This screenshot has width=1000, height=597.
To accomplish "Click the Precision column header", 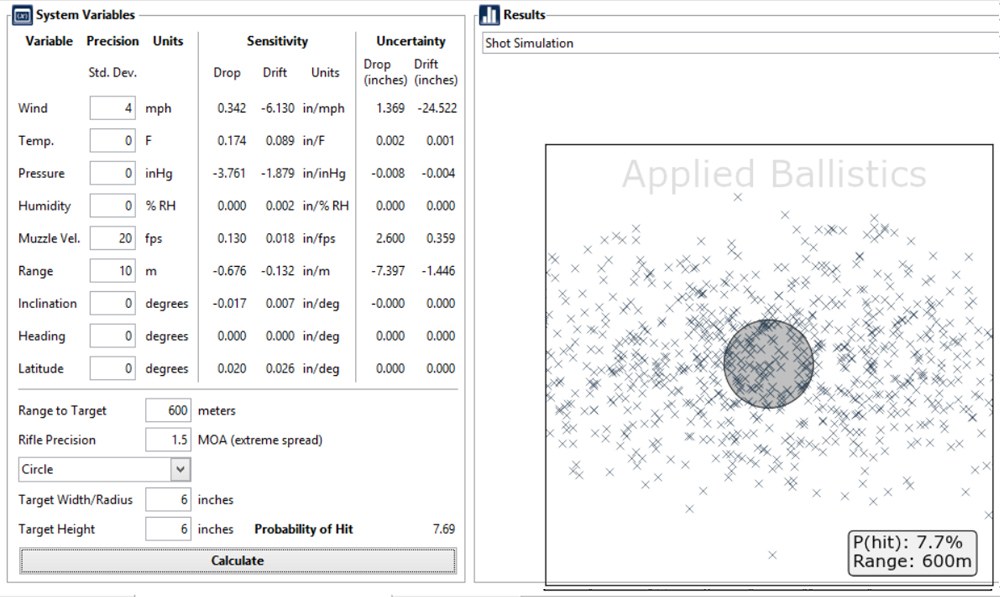I will [x=113, y=41].
